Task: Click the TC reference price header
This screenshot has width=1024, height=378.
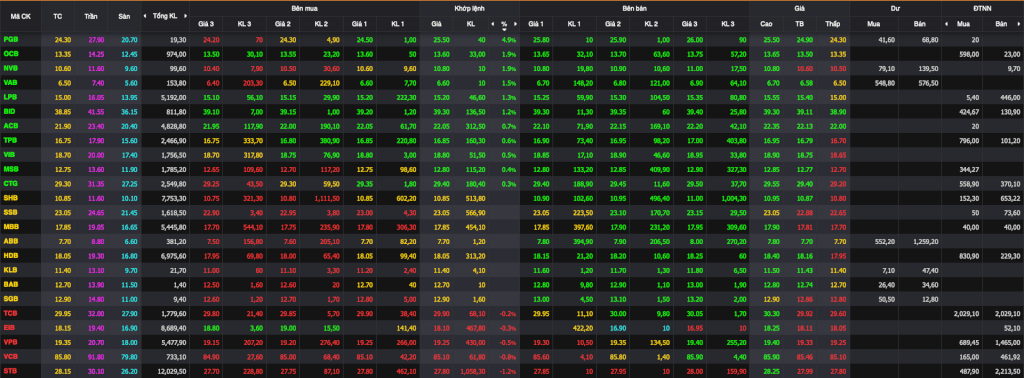Action: click(57, 16)
